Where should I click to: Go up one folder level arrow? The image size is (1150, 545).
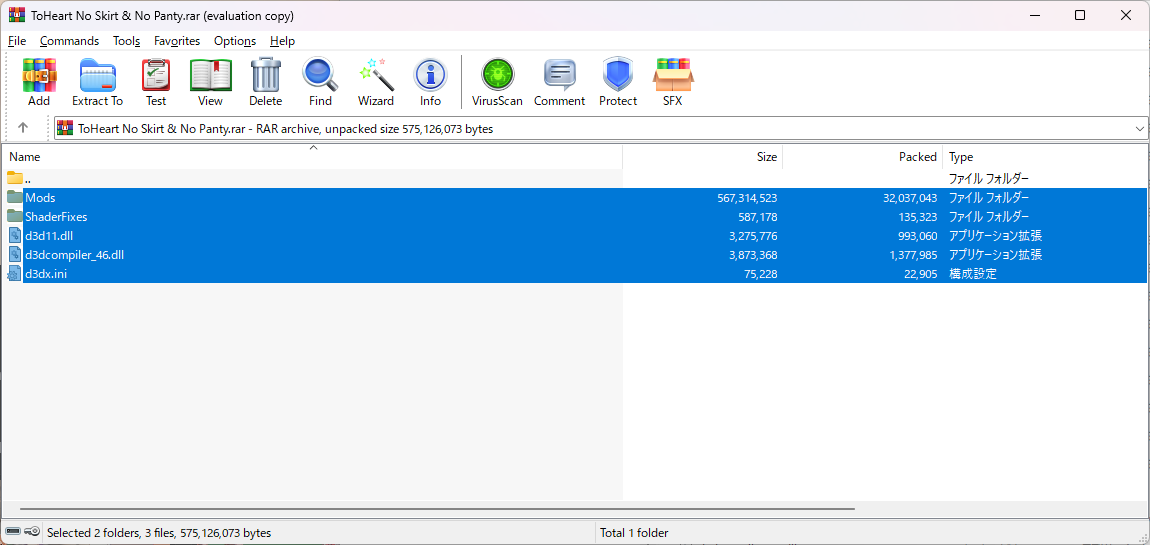click(x=23, y=128)
